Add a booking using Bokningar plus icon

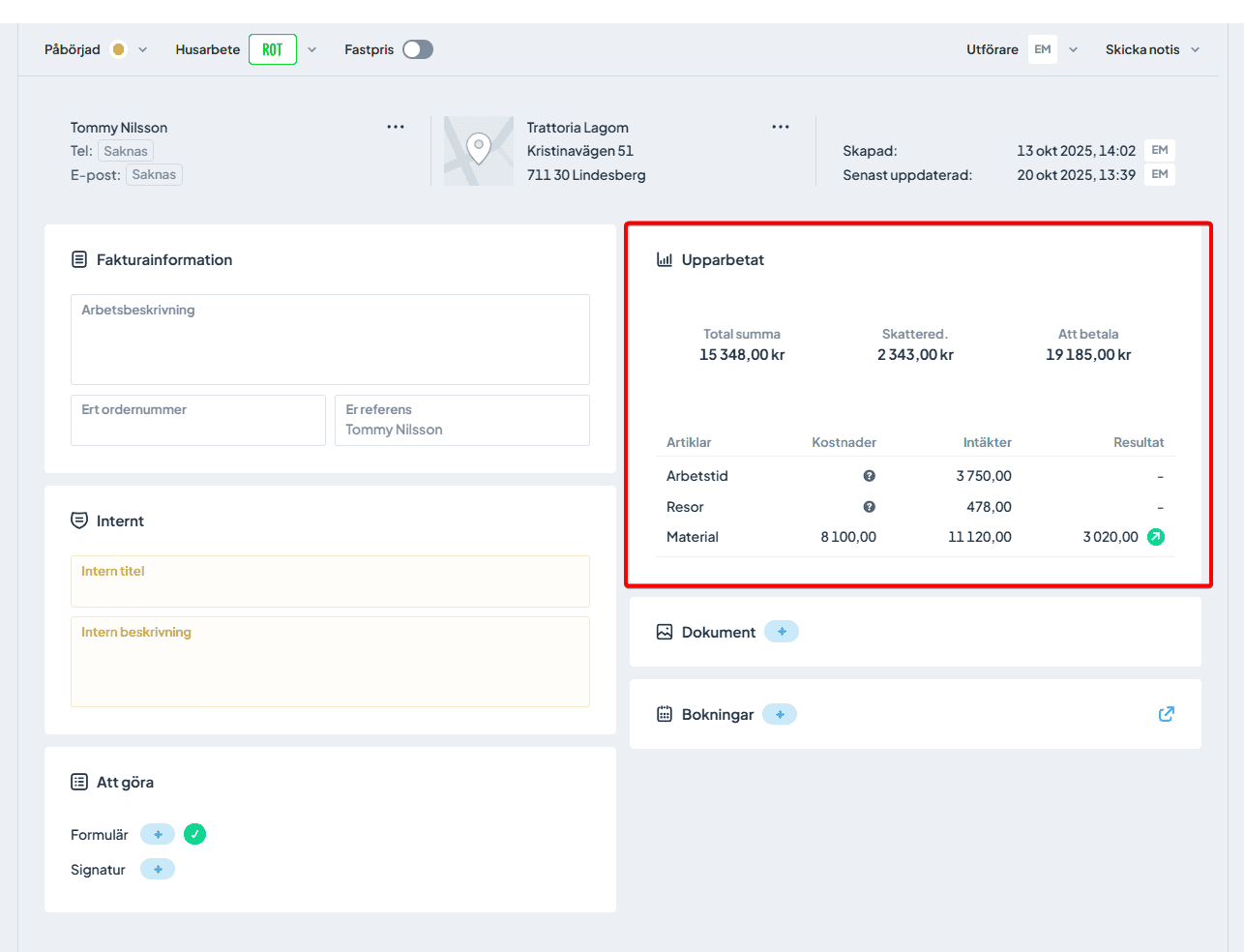pos(780,714)
